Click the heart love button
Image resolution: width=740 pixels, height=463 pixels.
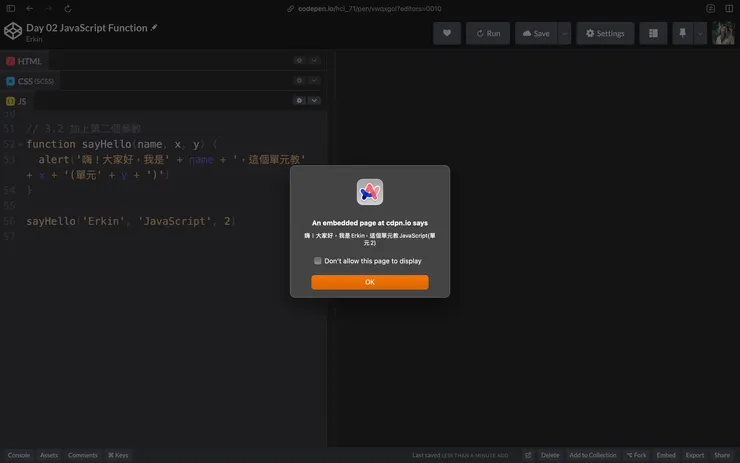(x=446, y=33)
